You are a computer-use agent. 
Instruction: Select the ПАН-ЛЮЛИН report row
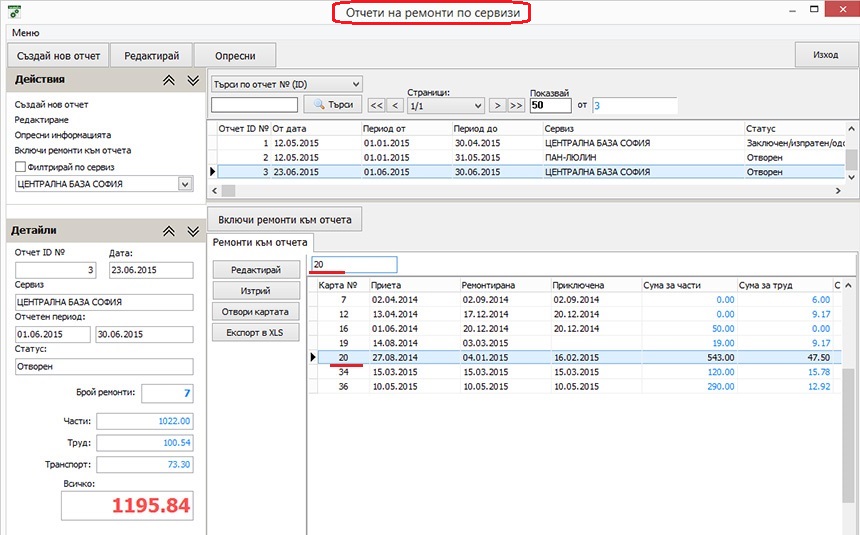pyautogui.click(x=530, y=157)
